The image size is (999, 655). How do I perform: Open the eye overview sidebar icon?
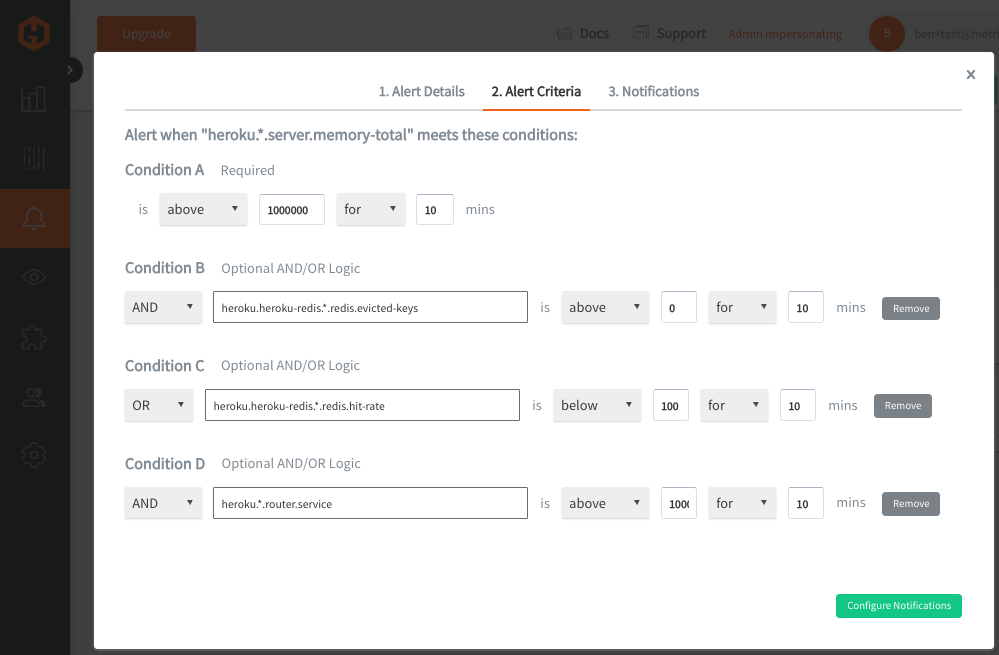point(34,277)
